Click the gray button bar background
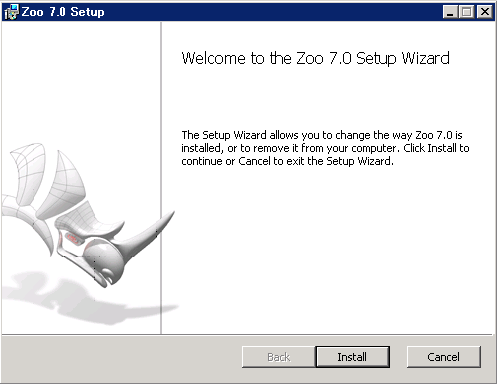Viewport: 497px width, 384px height. point(120,358)
